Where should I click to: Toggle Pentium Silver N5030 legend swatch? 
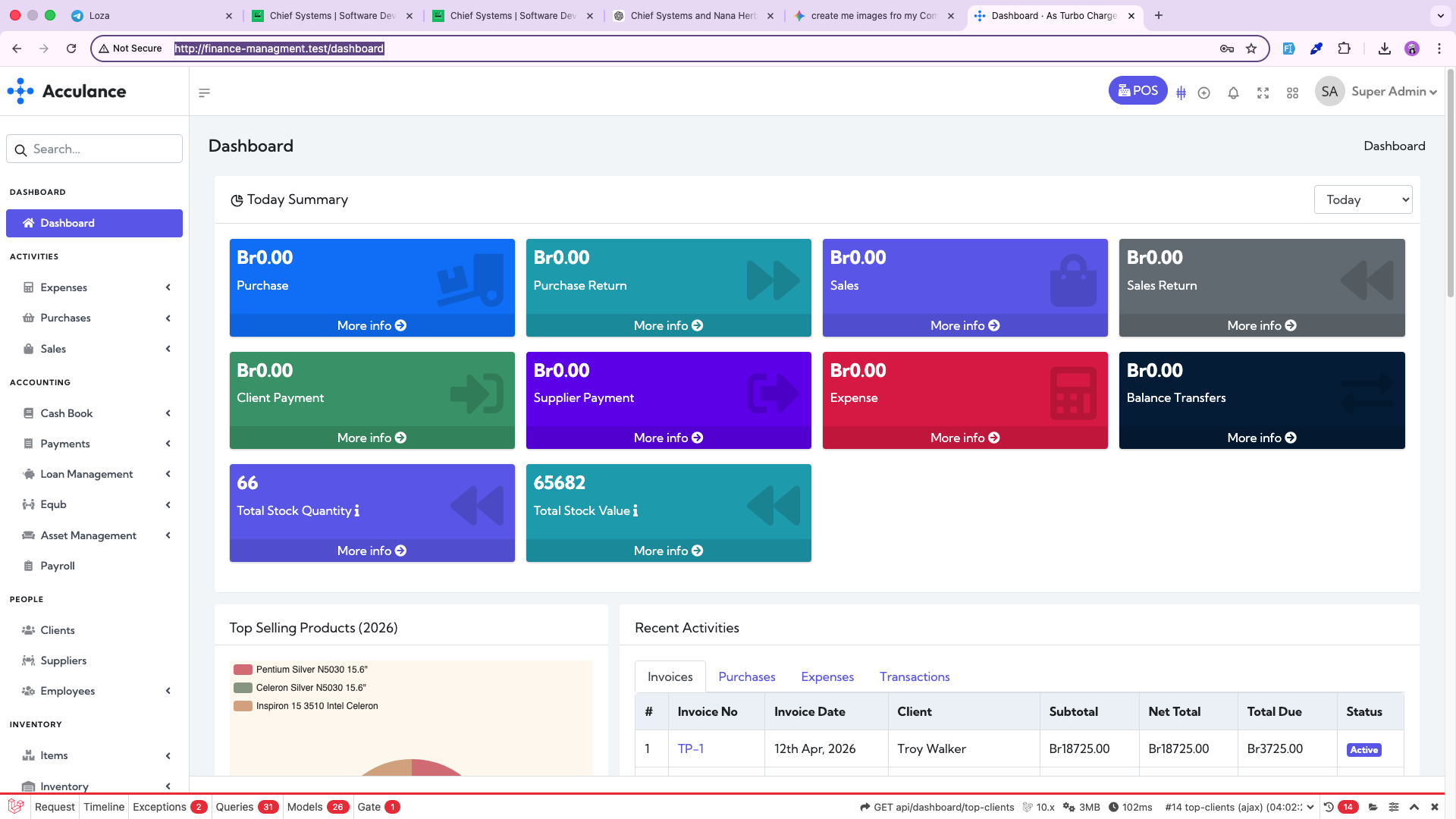pyautogui.click(x=243, y=670)
